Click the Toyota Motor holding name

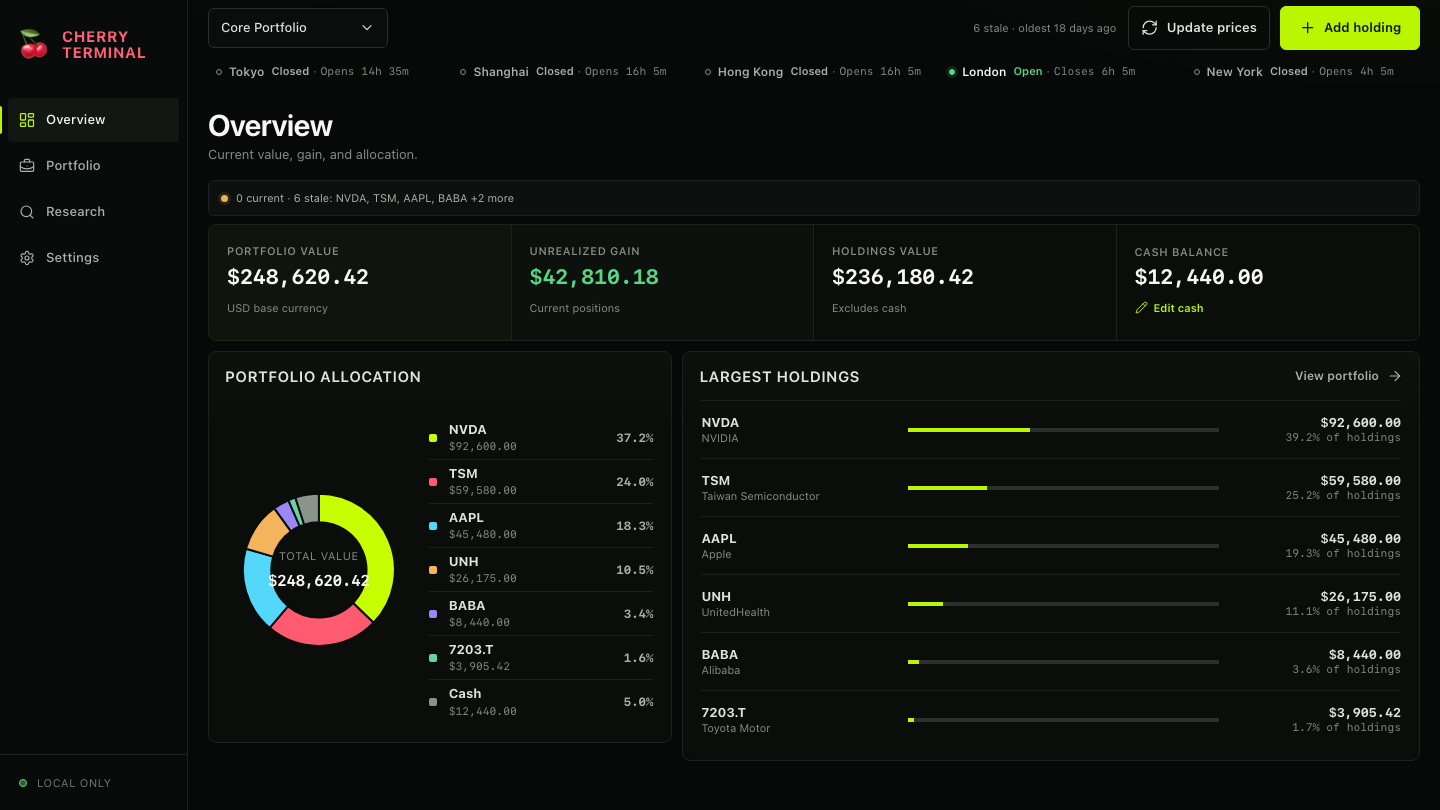(736, 729)
